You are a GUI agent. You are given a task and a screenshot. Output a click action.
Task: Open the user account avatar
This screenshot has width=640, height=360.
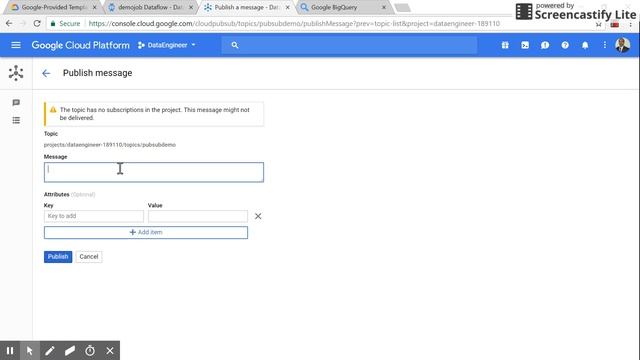[x=622, y=45]
